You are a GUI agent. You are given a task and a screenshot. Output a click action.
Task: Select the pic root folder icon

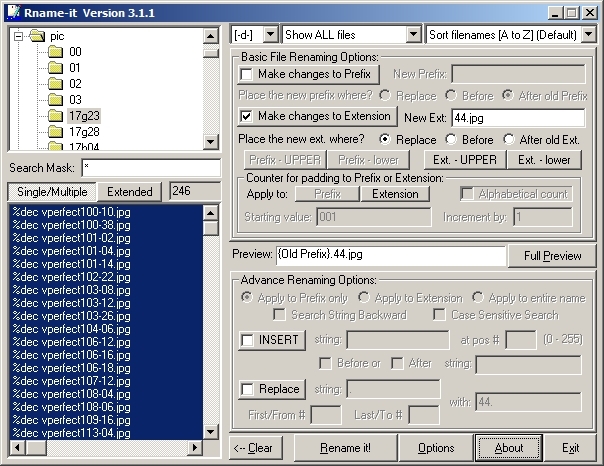(37, 36)
